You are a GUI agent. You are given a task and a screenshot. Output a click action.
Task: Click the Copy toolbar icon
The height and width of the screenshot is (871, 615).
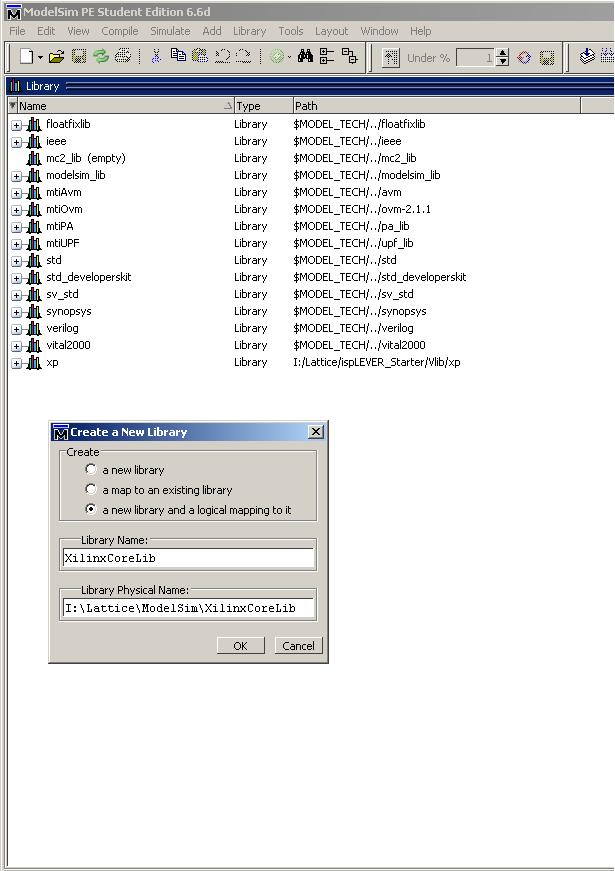point(178,55)
